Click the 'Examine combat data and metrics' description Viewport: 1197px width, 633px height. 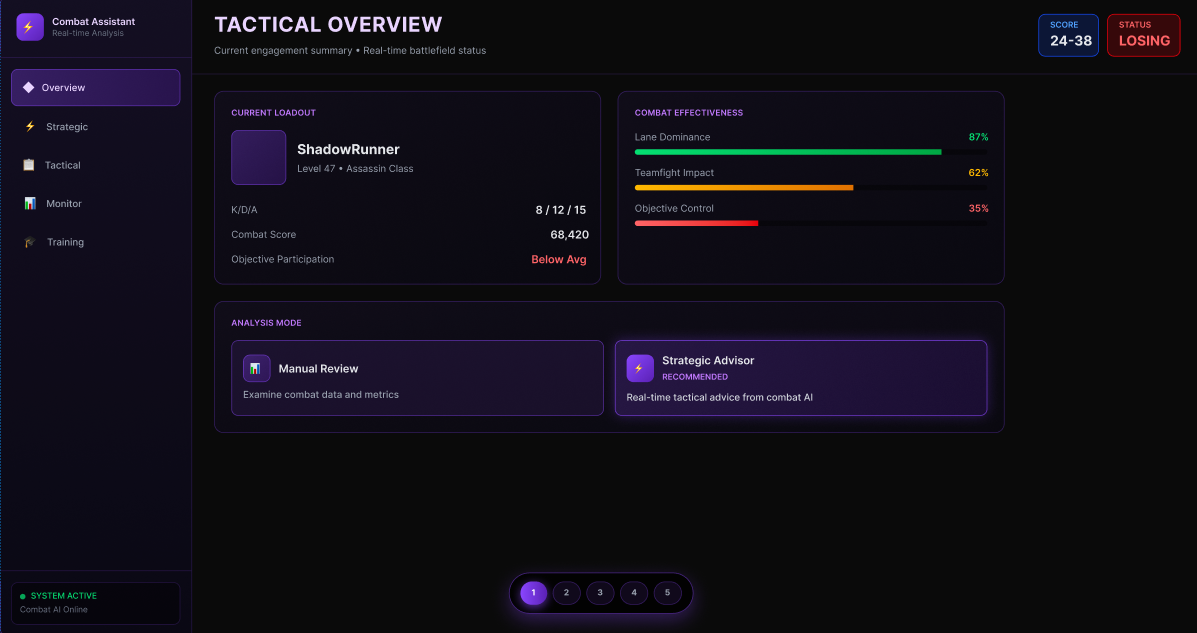pyautogui.click(x=321, y=395)
